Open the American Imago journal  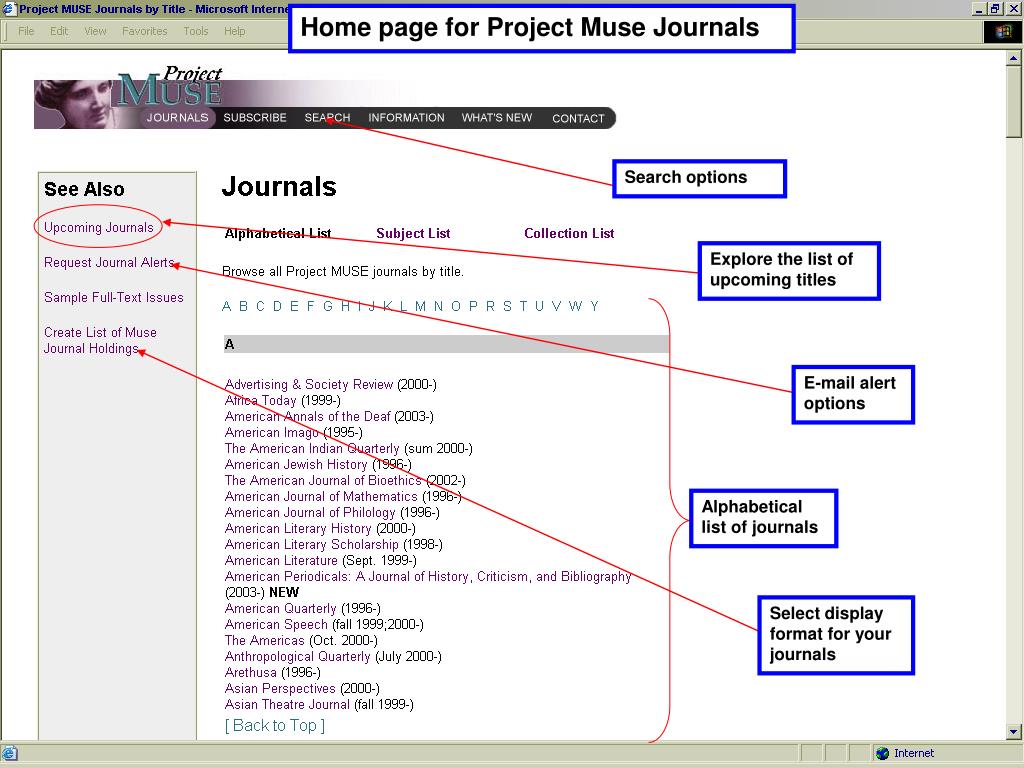click(272, 432)
